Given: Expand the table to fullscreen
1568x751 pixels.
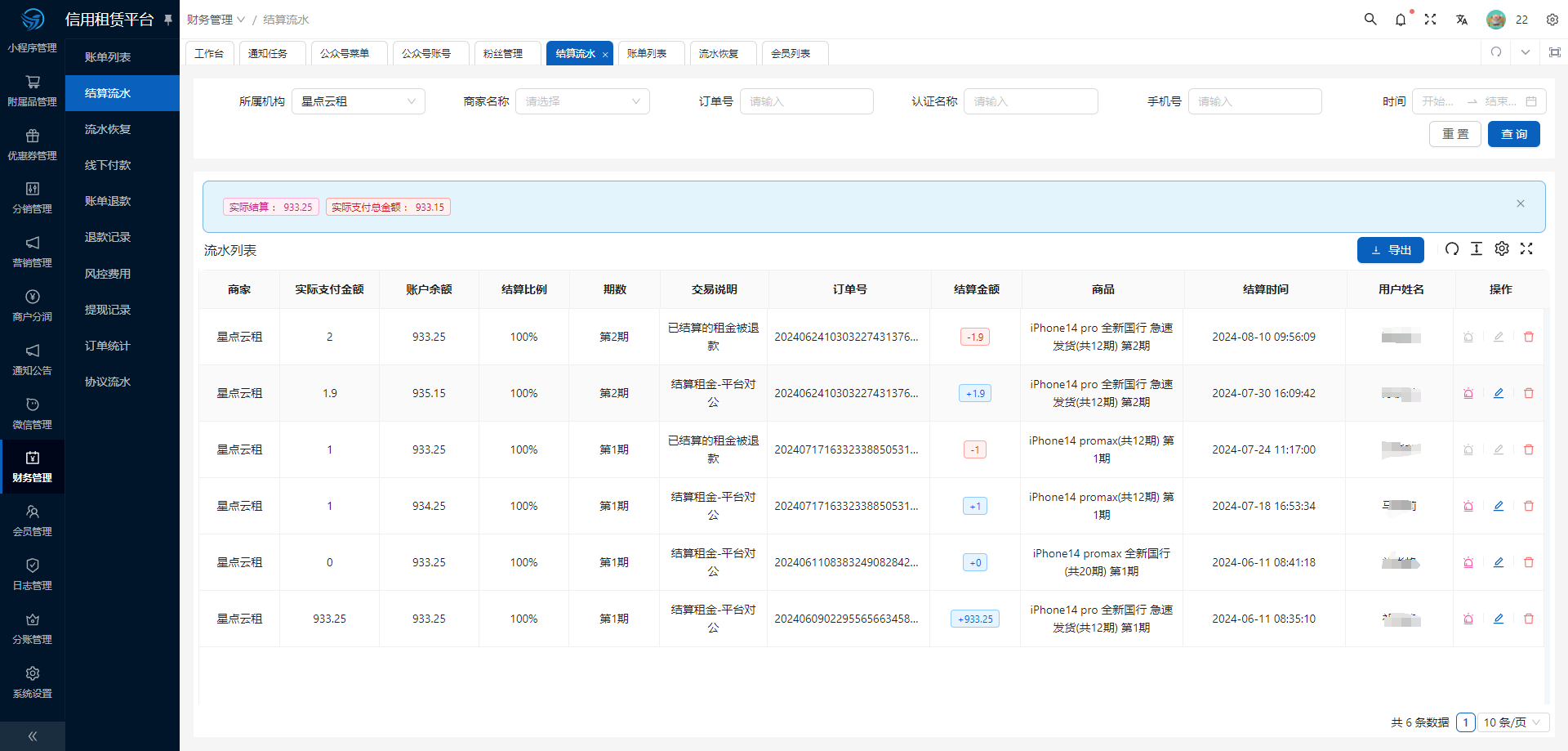Looking at the screenshot, I should coord(1527,249).
